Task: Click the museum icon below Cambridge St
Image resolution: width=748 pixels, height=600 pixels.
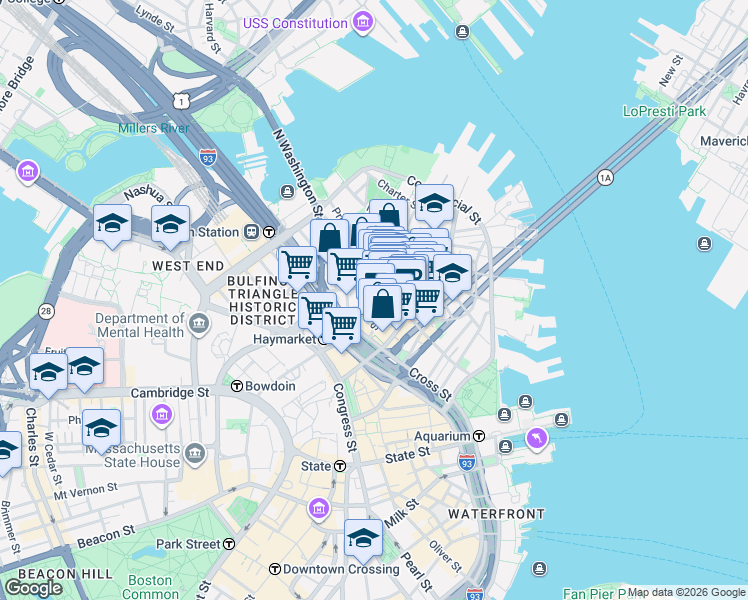Action: point(162,414)
